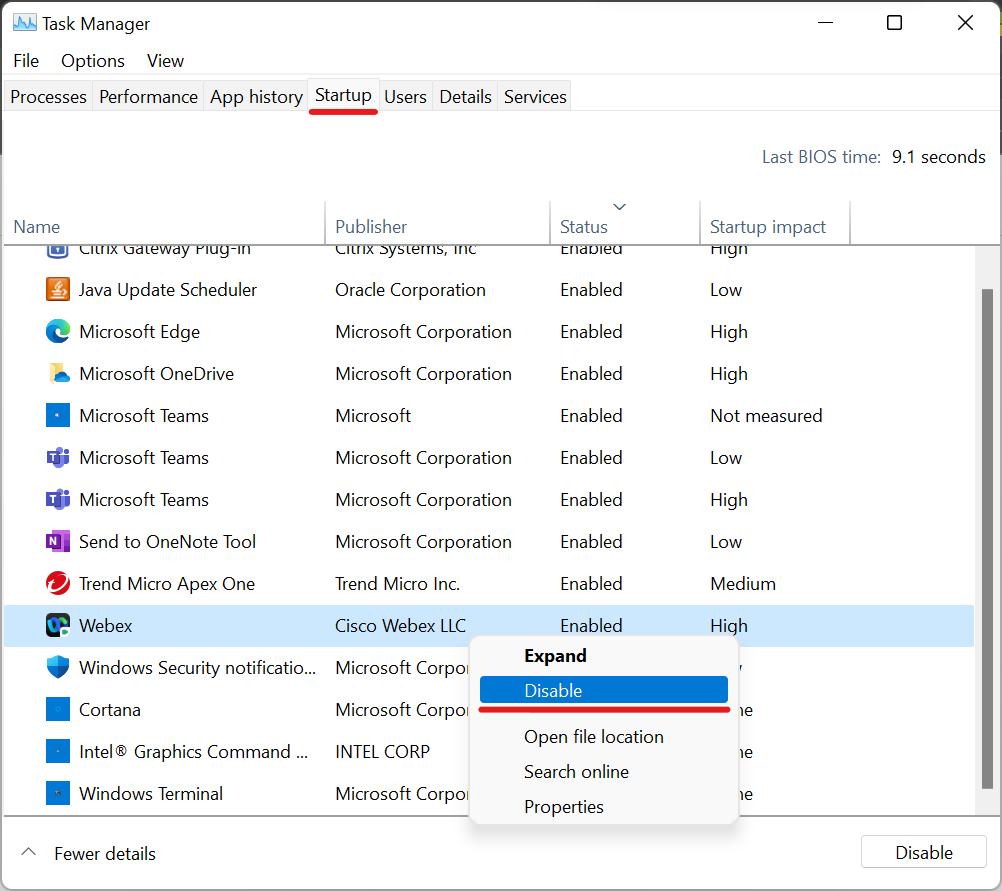Click the Windows Terminal icon
The height and width of the screenshot is (891, 1002).
click(58, 793)
